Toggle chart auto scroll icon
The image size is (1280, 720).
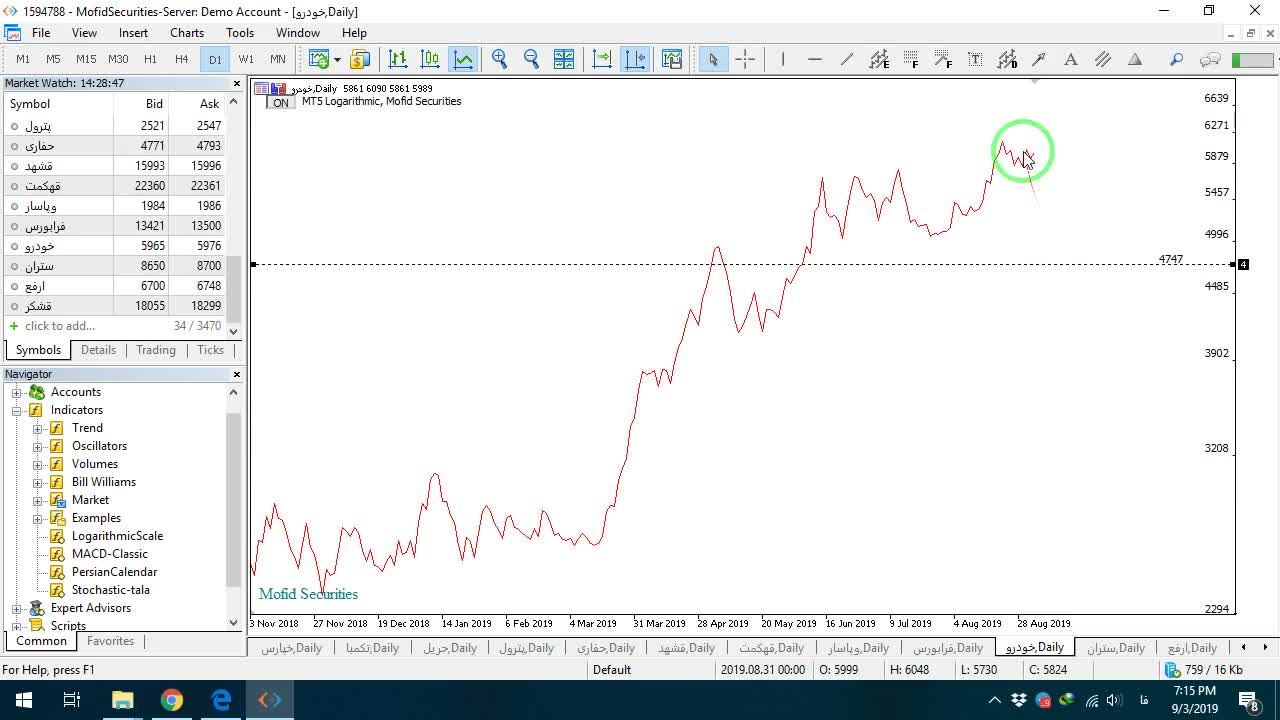(x=602, y=59)
